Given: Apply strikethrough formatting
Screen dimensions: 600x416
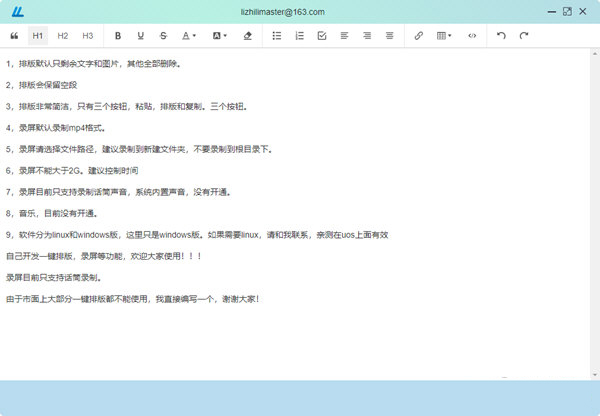Looking at the screenshot, I should point(163,35).
